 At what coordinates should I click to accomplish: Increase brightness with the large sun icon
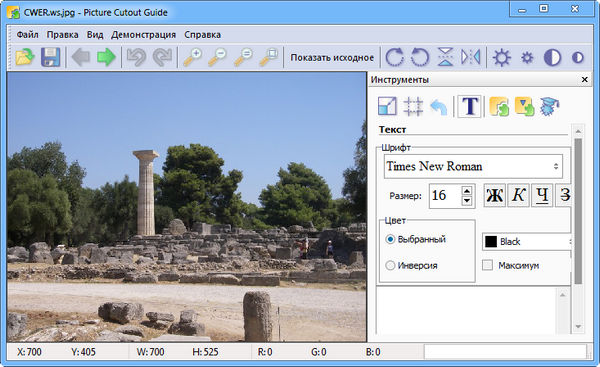pos(502,57)
